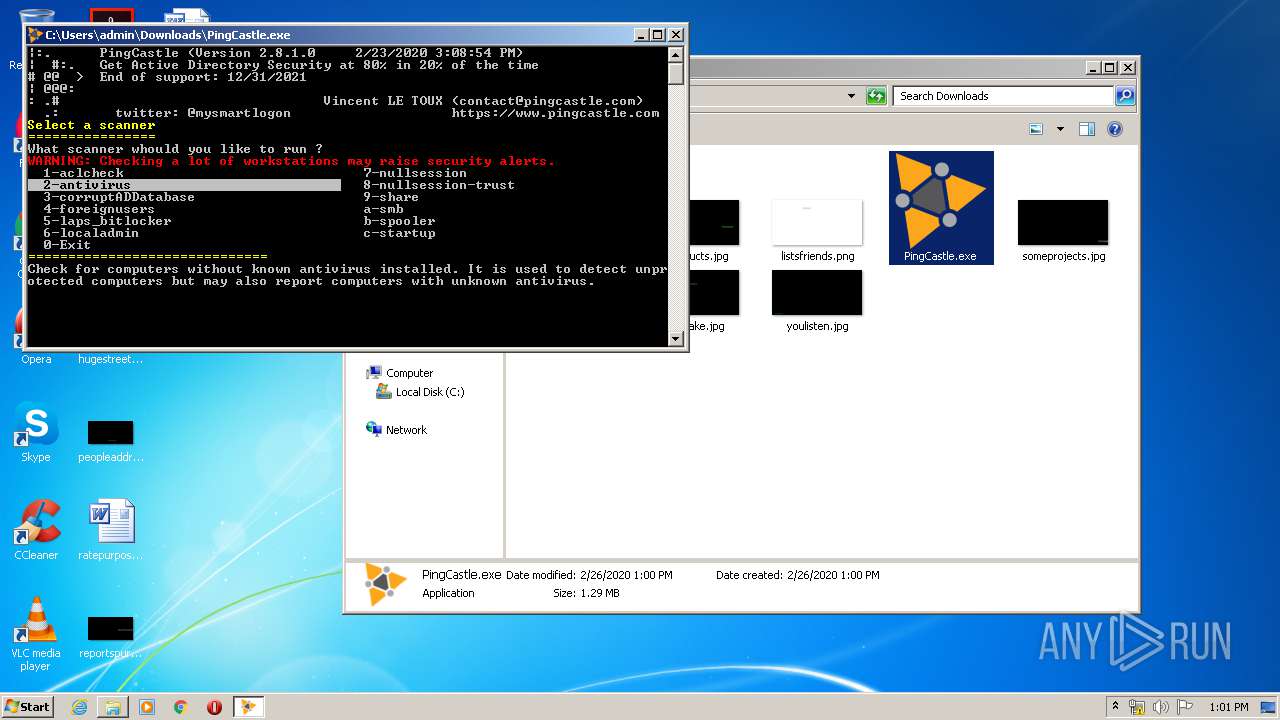The image size is (1280, 720).
Task: Select the PingCastle.exe file icon
Action: point(941,207)
